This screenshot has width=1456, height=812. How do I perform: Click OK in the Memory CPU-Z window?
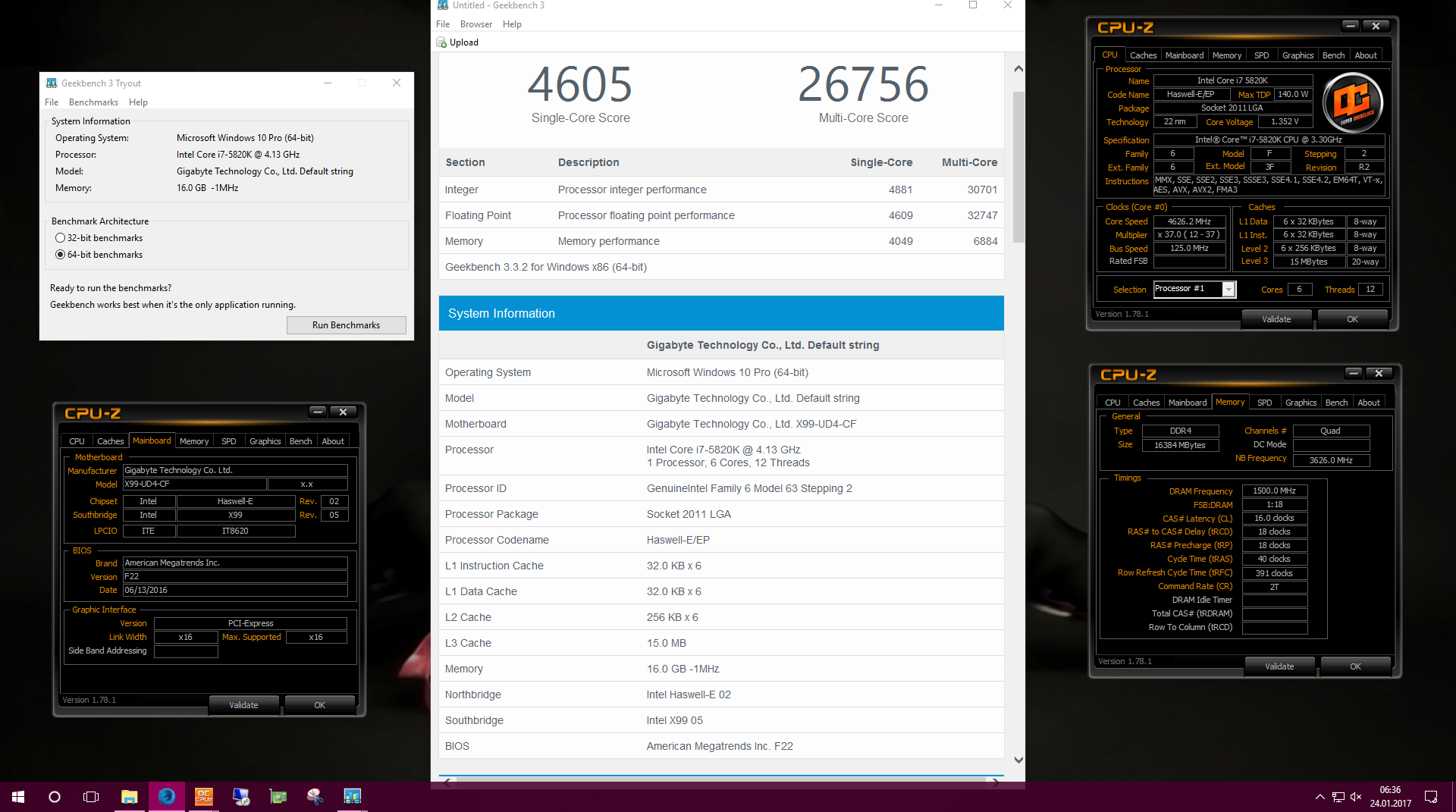click(x=1355, y=666)
